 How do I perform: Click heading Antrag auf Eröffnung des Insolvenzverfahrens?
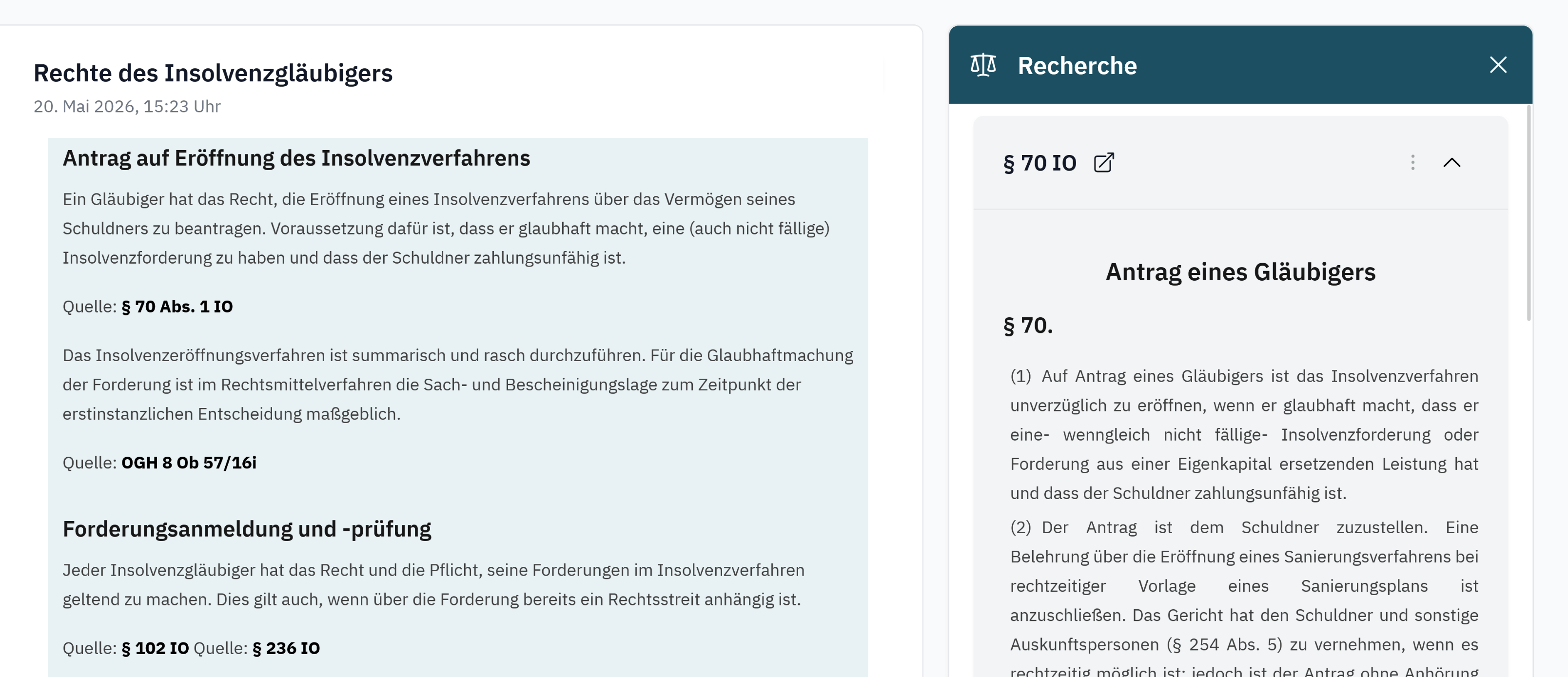pos(296,158)
